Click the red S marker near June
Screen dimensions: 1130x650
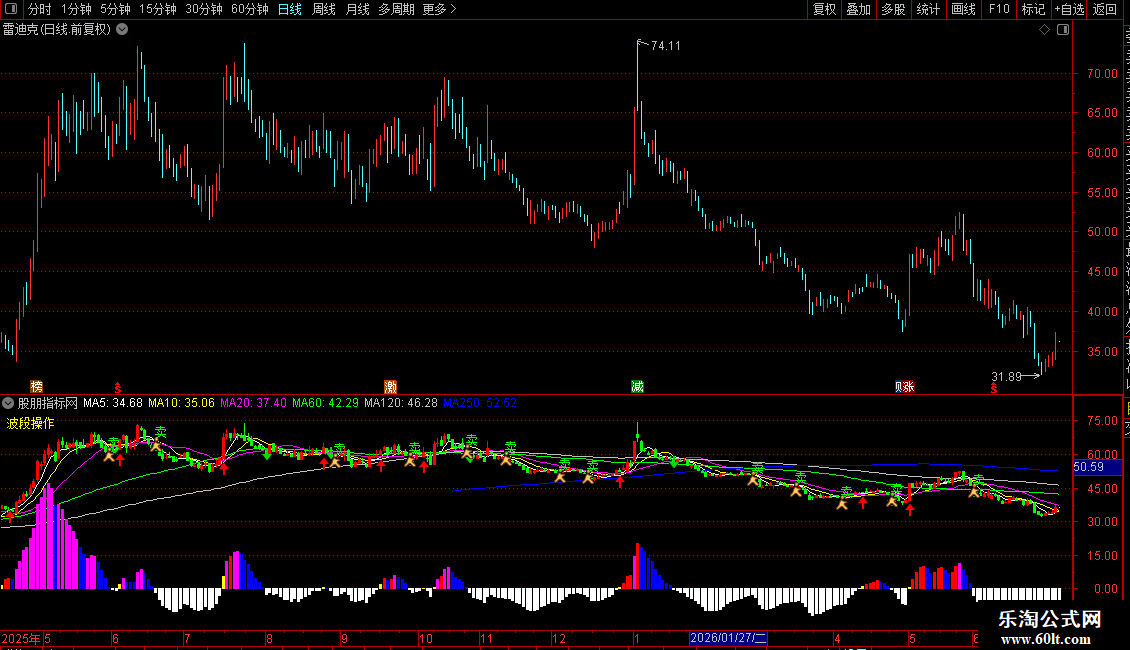tap(117, 388)
